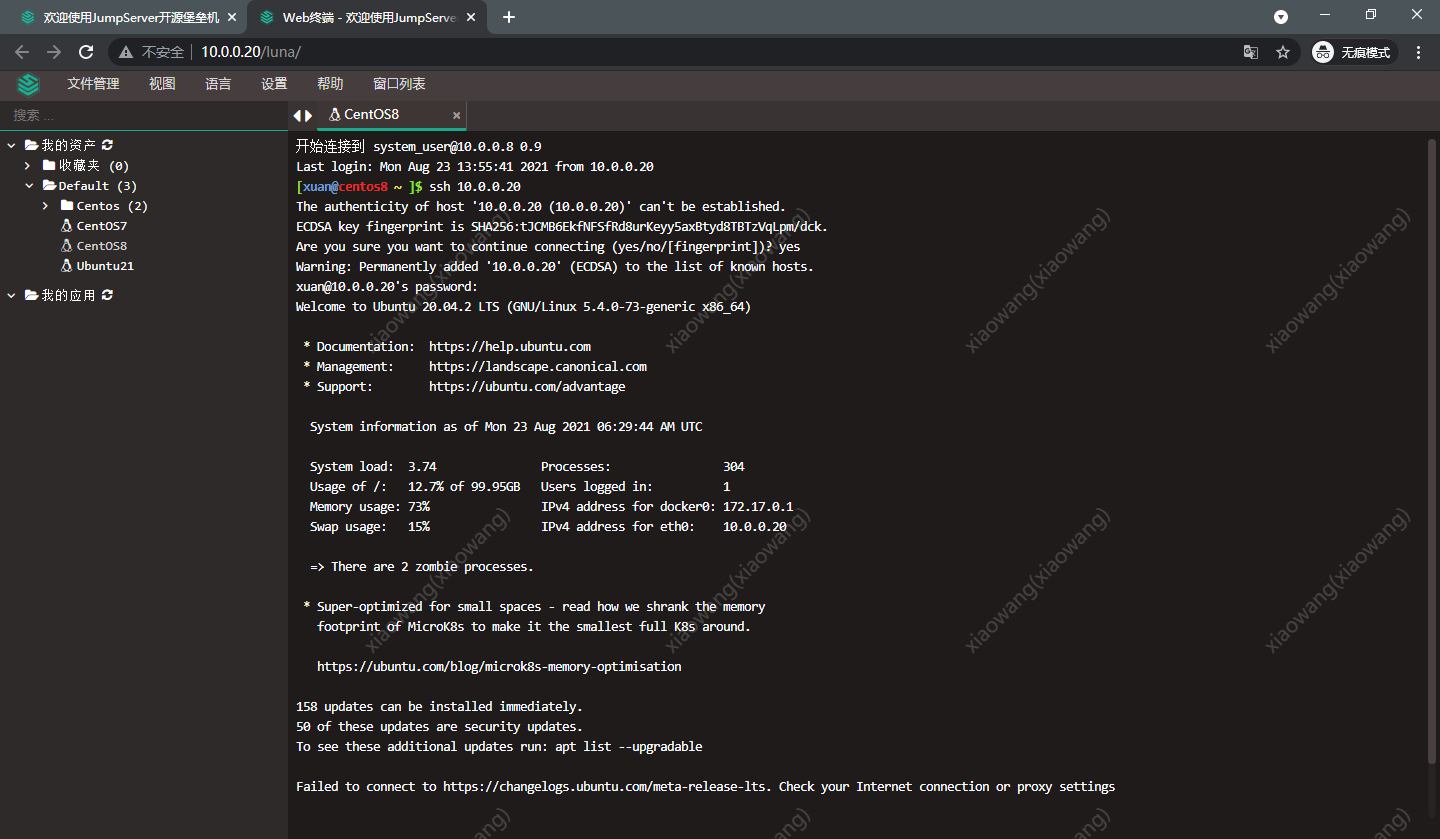1440x839 pixels.
Task: Click the Linux icon beside Ubuntu21
Action: point(67,266)
